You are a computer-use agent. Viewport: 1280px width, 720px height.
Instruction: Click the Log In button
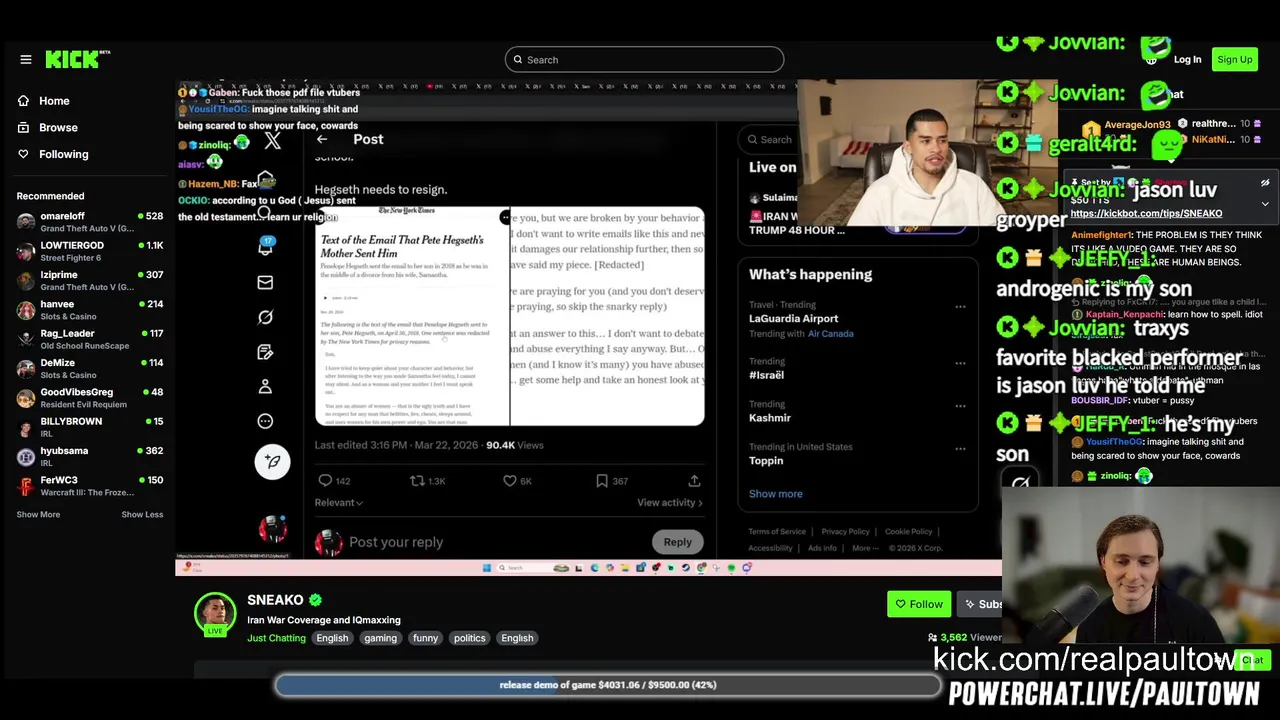pos(1187,60)
